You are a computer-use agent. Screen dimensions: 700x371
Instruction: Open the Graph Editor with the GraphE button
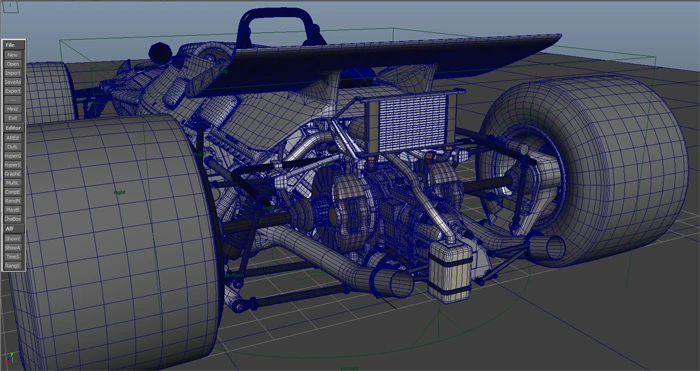click(12, 174)
